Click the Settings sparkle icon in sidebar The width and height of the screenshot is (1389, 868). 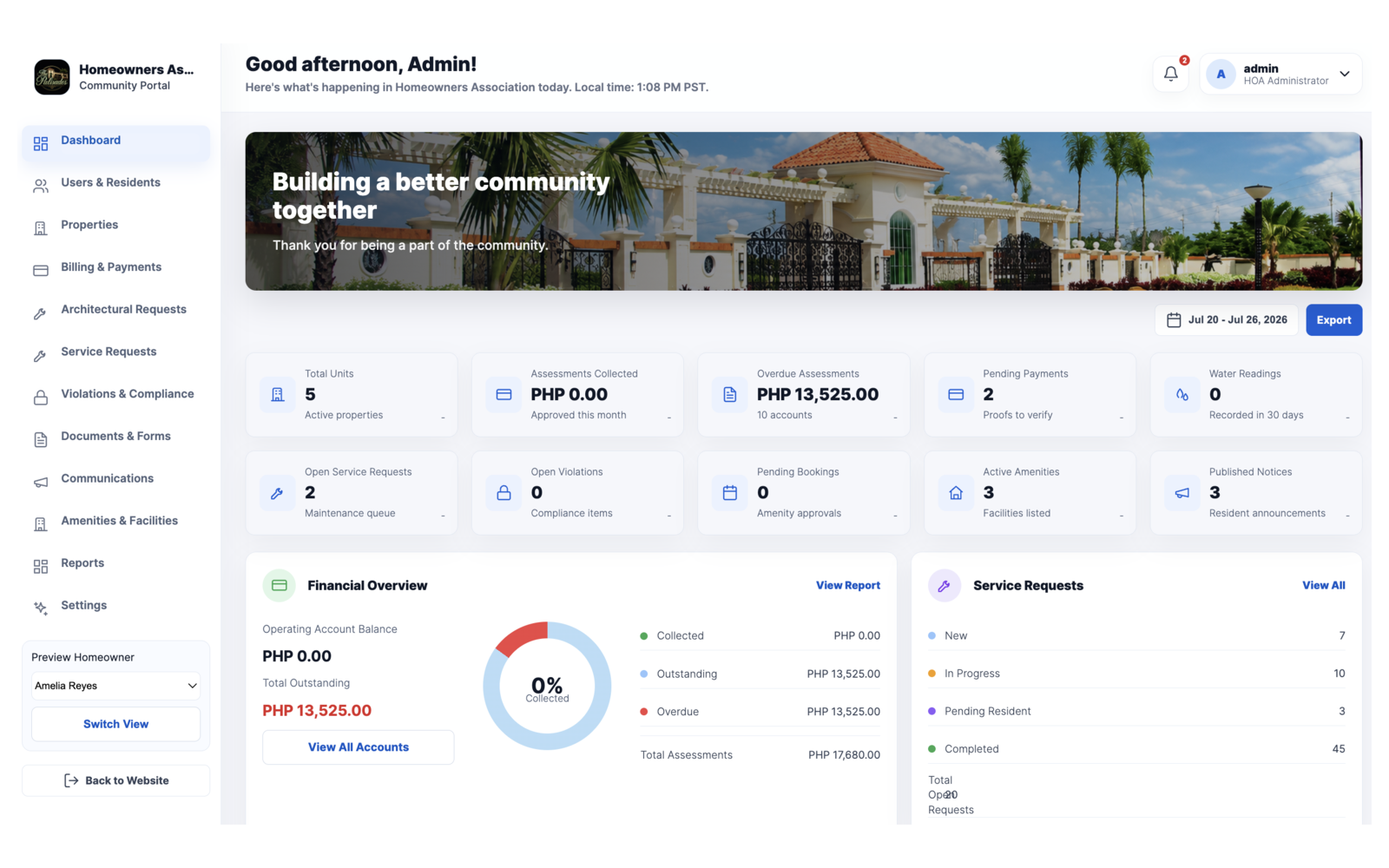coord(41,608)
